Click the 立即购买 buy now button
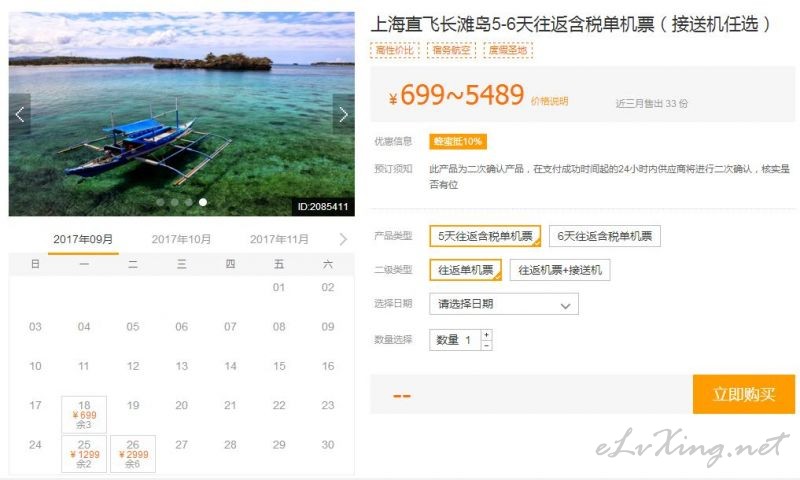The width and height of the screenshot is (800, 480). [x=744, y=394]
